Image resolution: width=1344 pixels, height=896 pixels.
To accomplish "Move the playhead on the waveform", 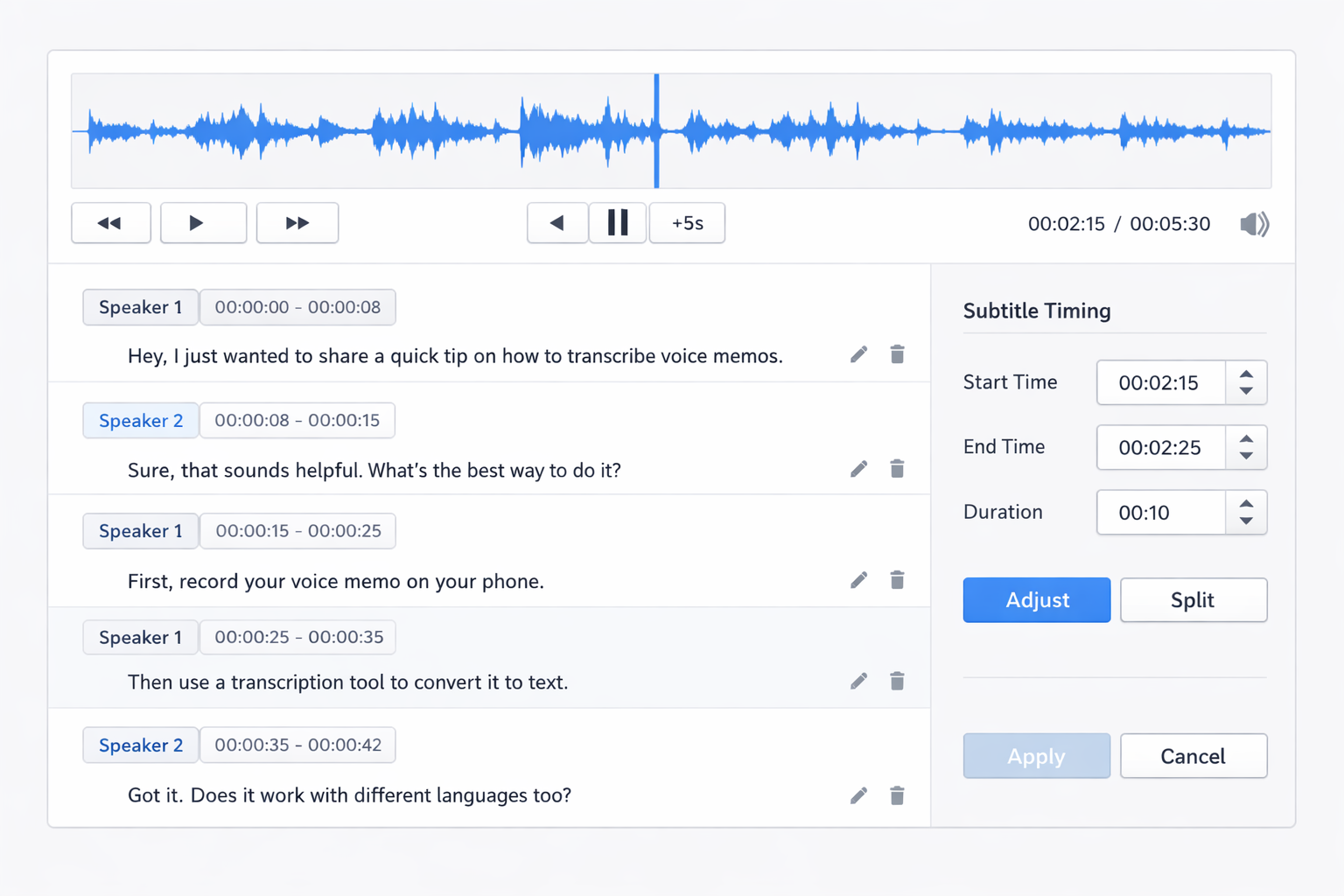I will click(x=656, y=130).
